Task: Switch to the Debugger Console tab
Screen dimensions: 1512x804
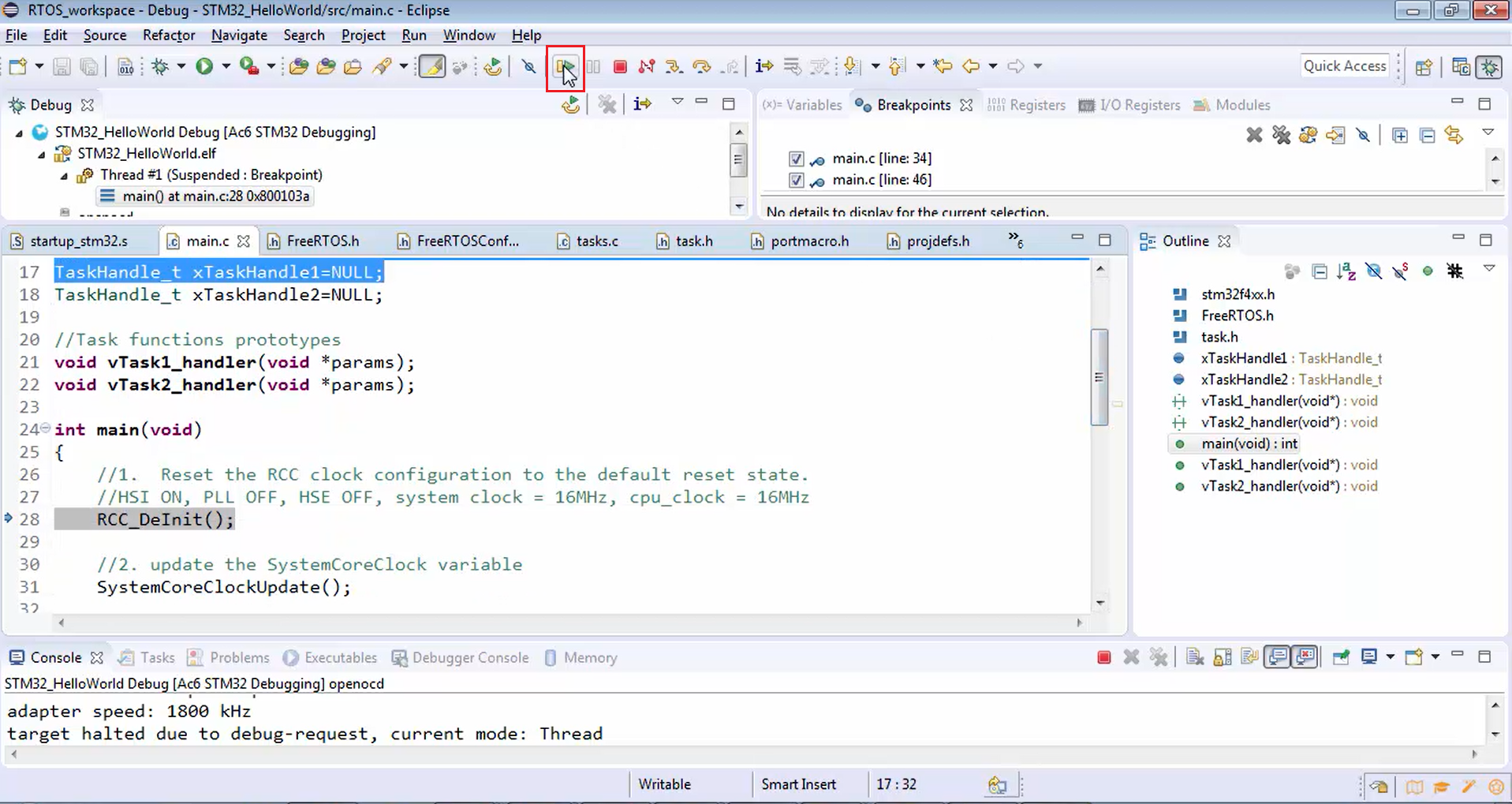Action: [461, 657]
